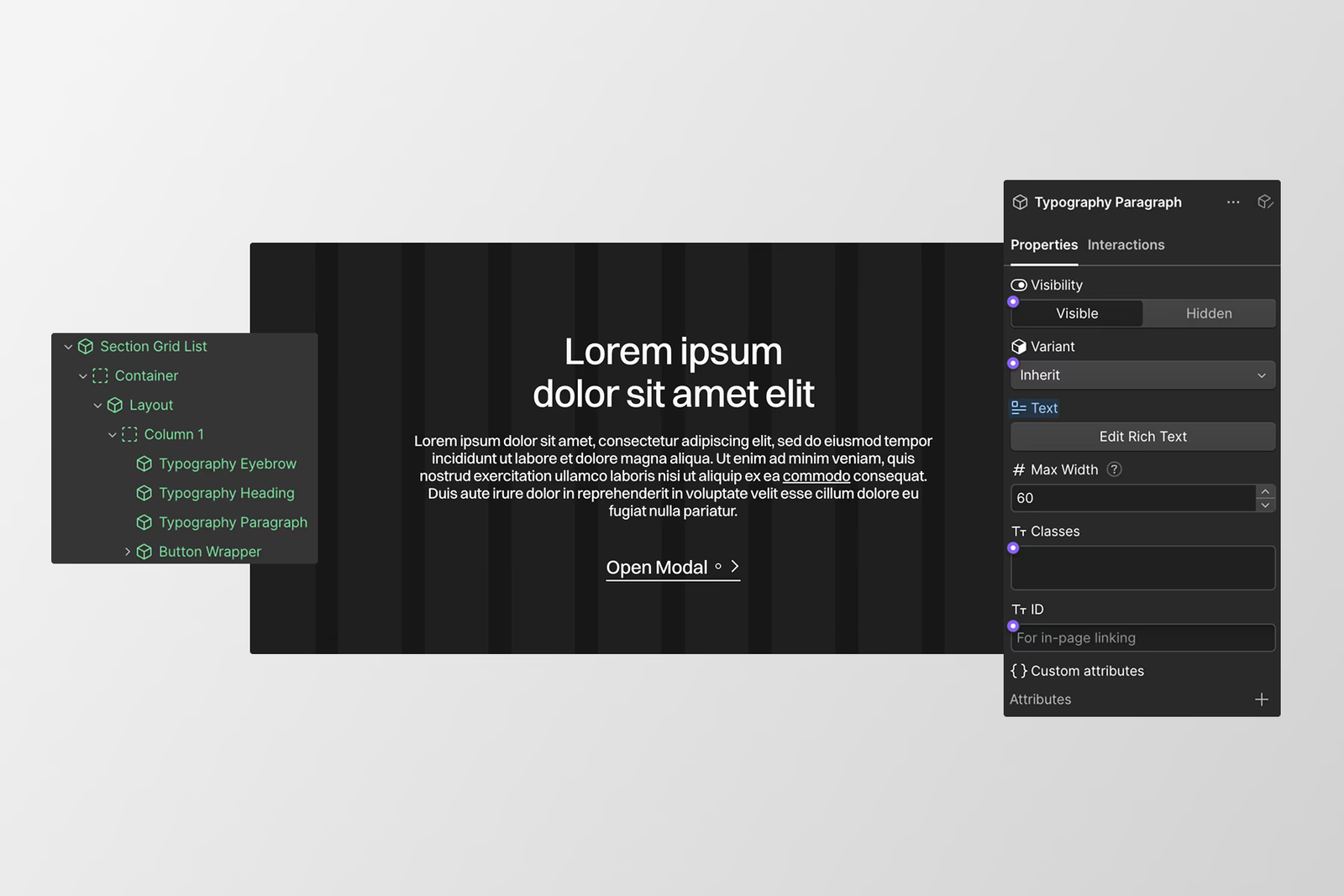The width and height of the screenshot is (1344, 896).
Task: Click the Typography Eyebrow cube icon
Action: point(144,464)
